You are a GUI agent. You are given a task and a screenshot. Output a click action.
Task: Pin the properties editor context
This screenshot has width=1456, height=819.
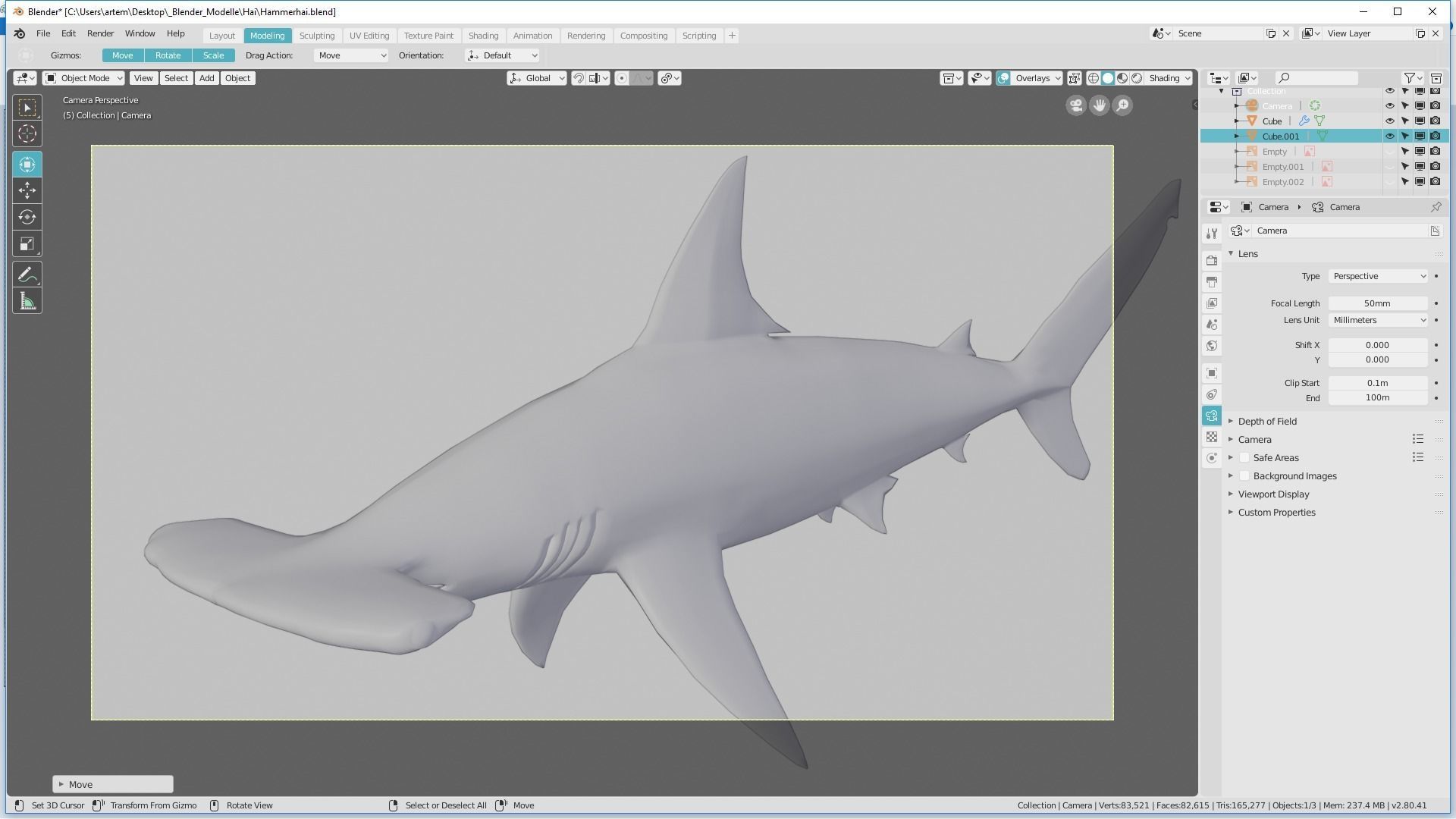click(x=1436, y=207)
